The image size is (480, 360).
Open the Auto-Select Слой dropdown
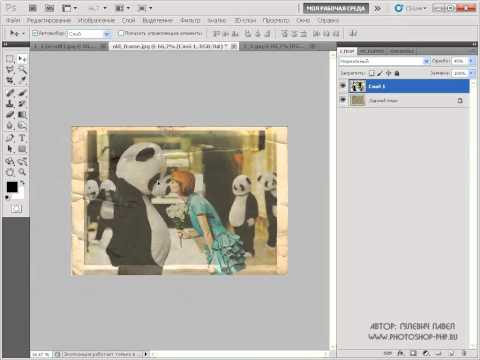click(90, 34)
